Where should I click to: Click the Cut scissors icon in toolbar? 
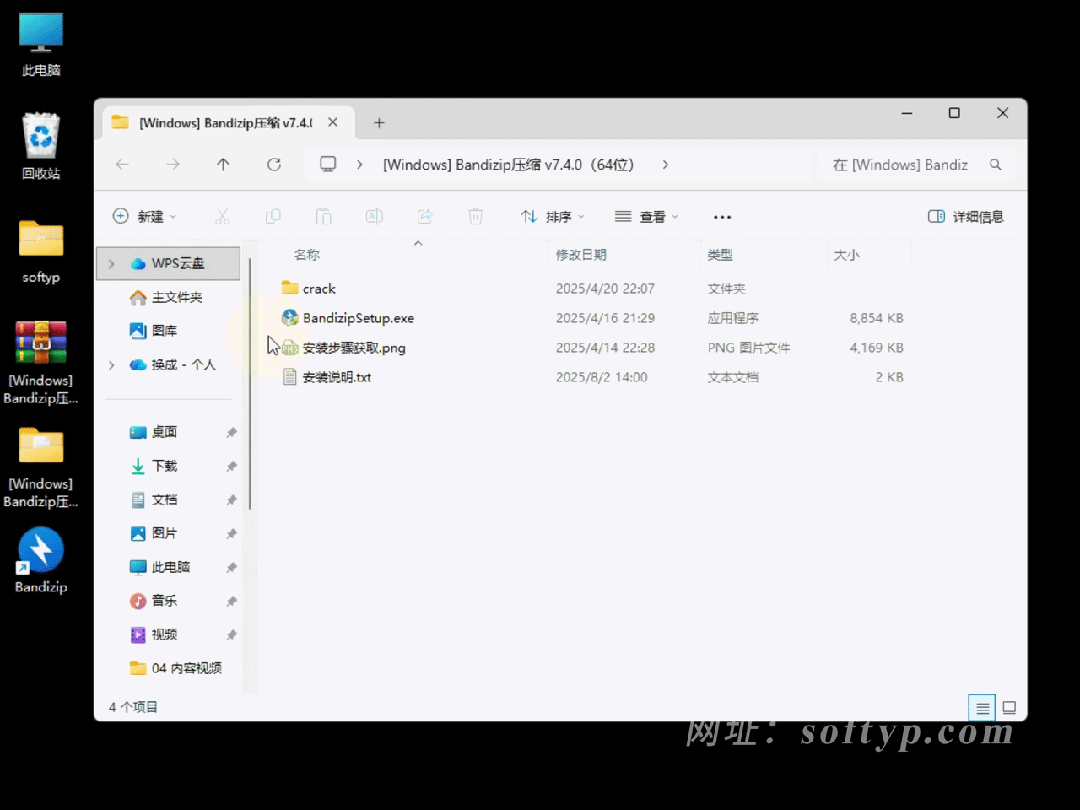[x=222, y=217]
